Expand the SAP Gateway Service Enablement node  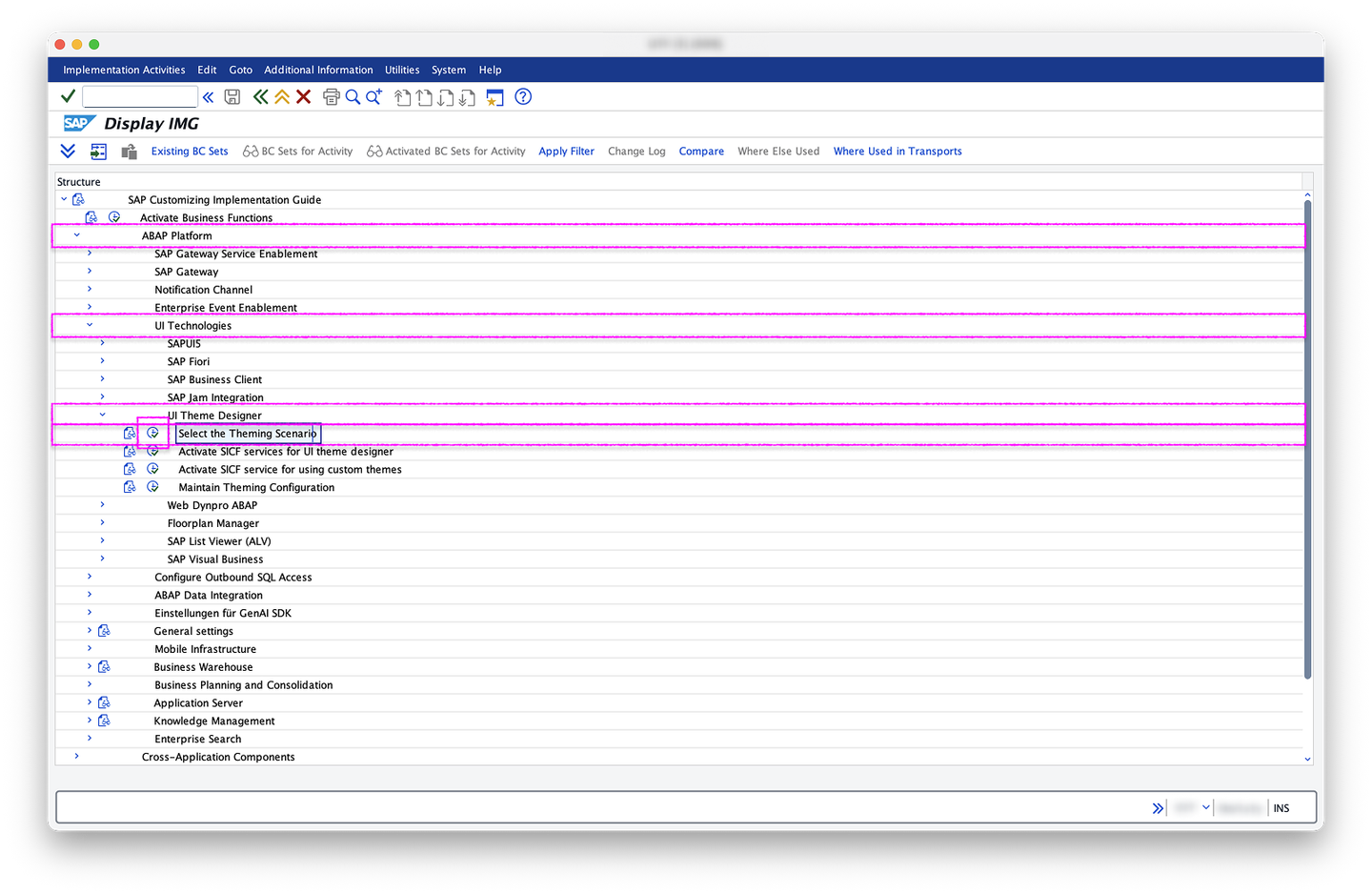(90, 254)
